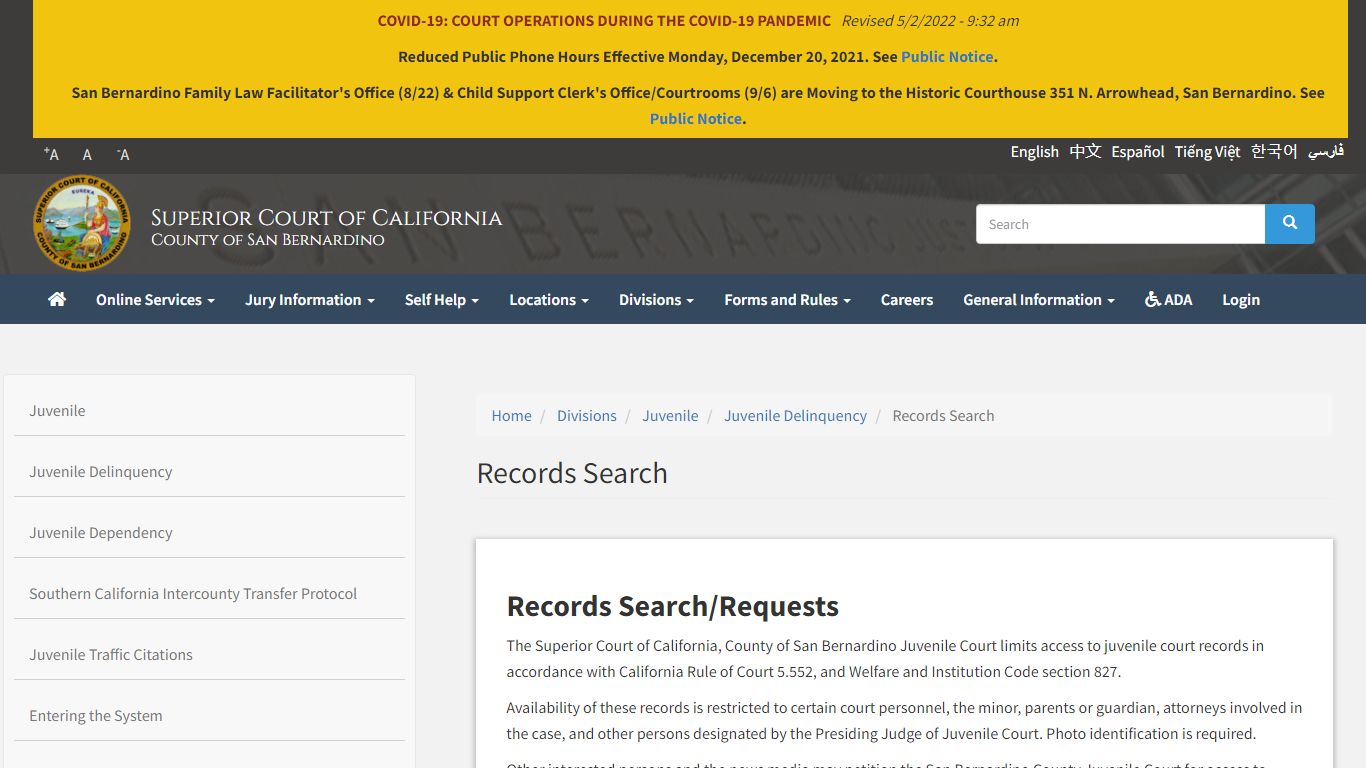Go to Juvenile Delinquency in breadcrumb

(796, 416)
